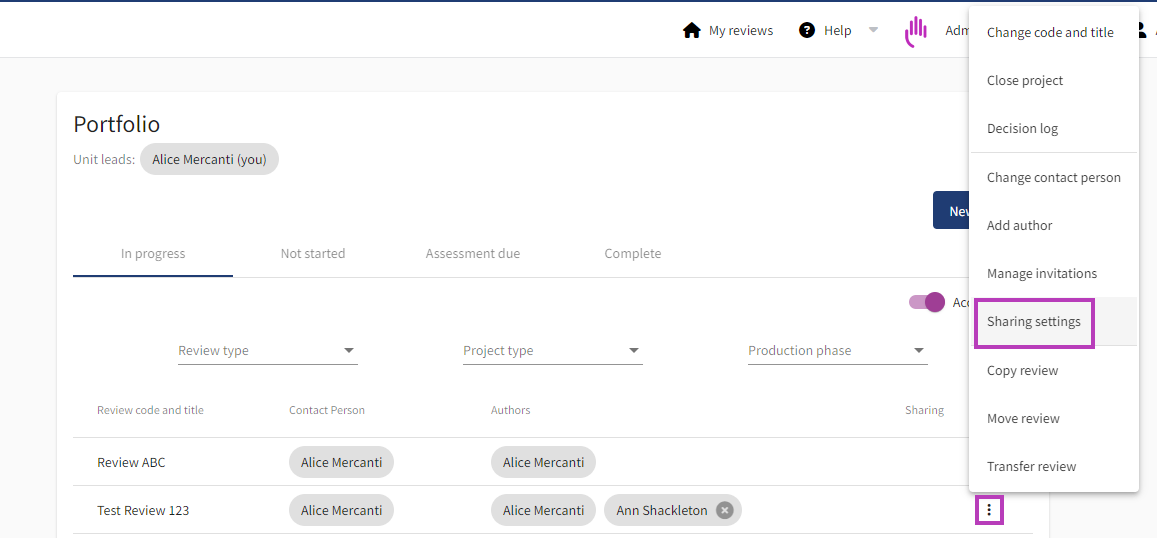This screenshot has width=1157, height=538.
Task: Select Sharing settings from the menu
Action: tap(1034, 322)
